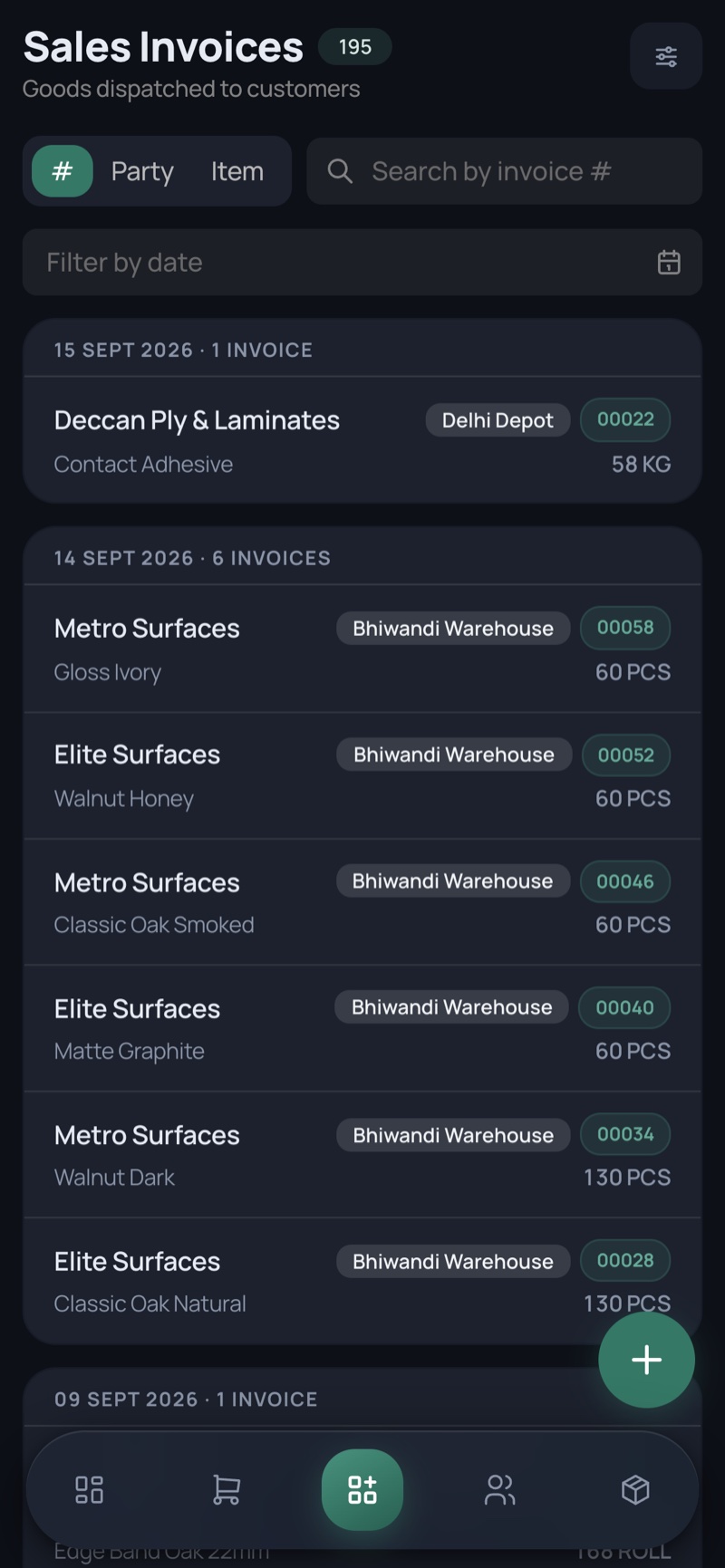Select the # invoice number search mode

tap(63, 171)
